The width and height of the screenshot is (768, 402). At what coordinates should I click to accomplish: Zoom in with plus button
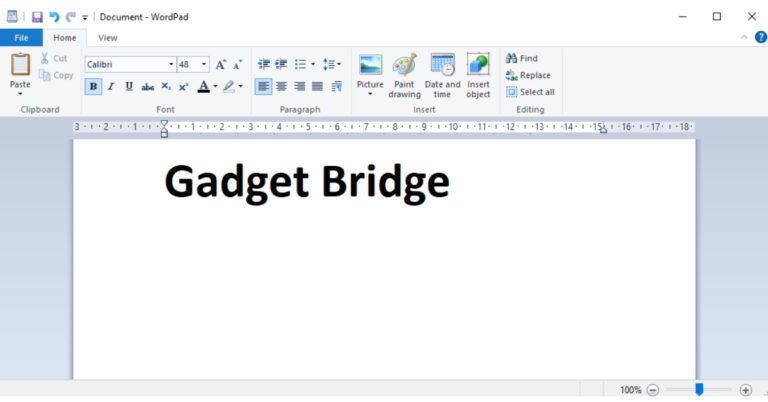pyautogui.click(x=745, y=390)
